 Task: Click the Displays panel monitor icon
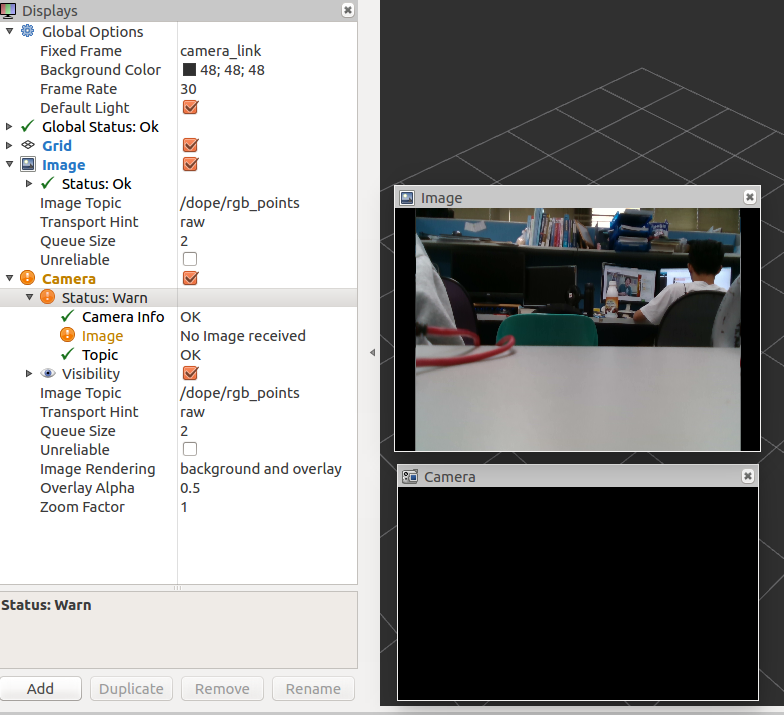click(x=8, y=10)
